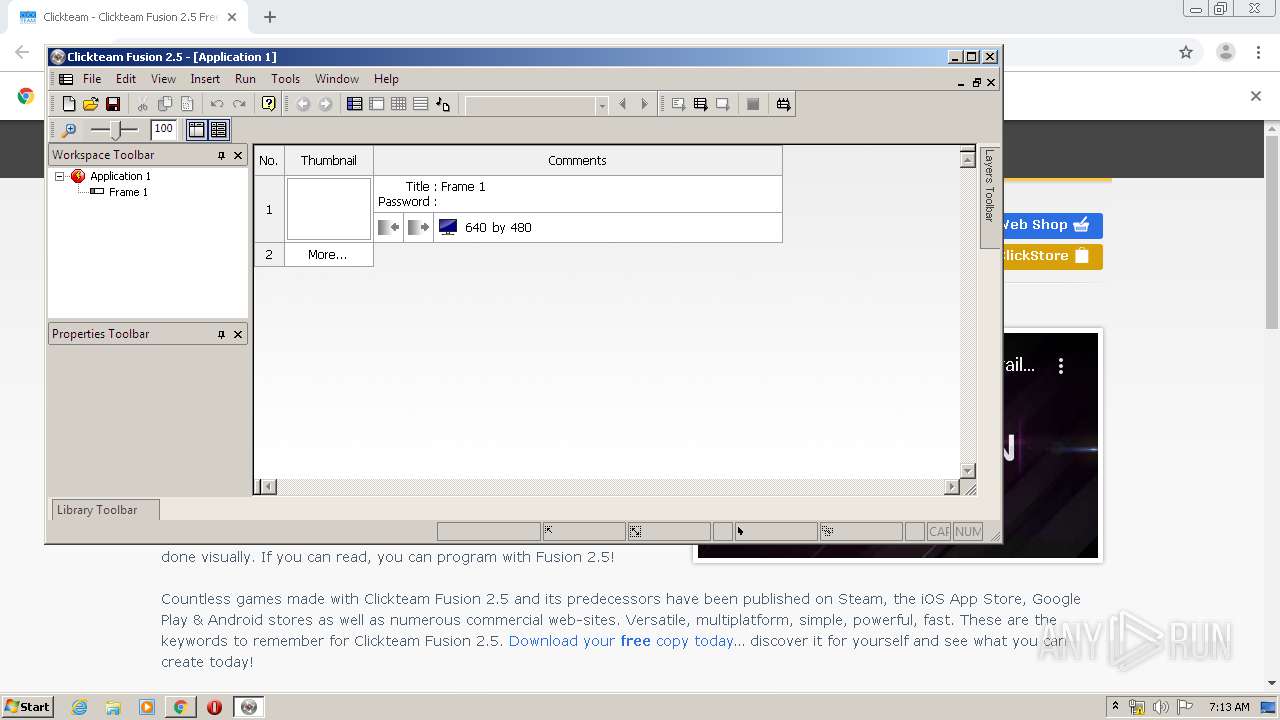Click the storyboard horizontal scrollbar left arrow
The height and width of the screenshot is (720, 1280).
pyautogui.click(x=269, y=487)
